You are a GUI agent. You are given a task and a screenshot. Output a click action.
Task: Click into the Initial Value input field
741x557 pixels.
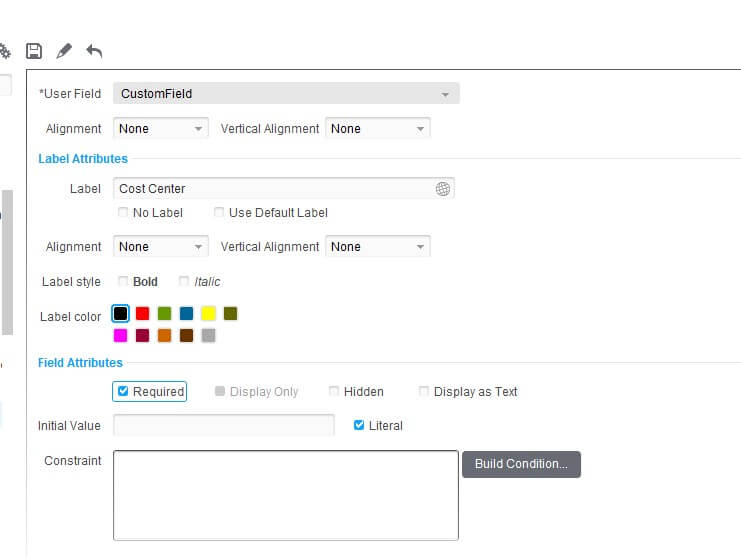[224, 425]
